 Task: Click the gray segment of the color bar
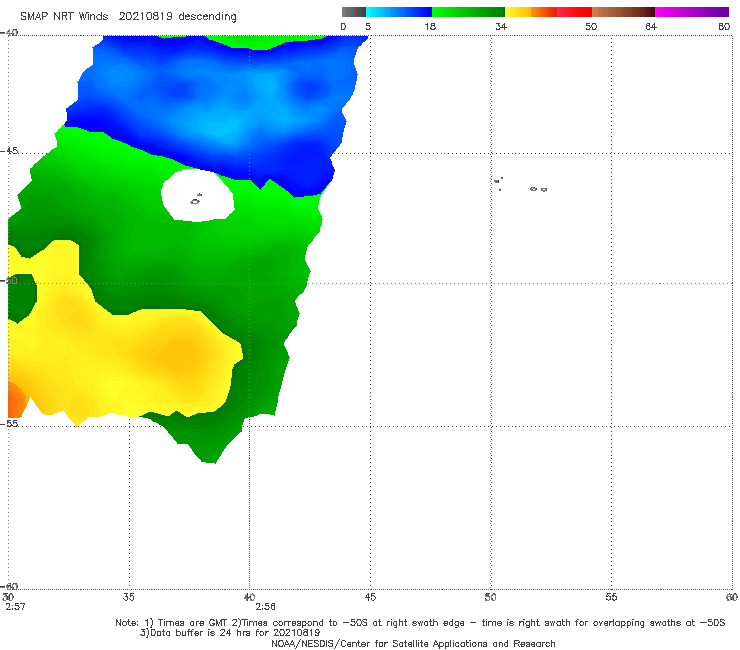point(354,12)
